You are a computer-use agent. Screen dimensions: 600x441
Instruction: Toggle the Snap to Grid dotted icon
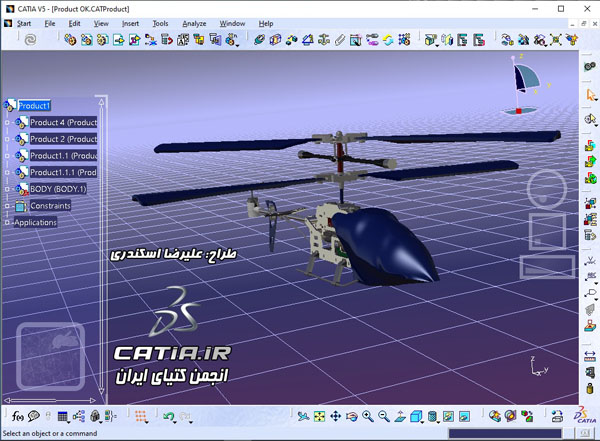141,416
